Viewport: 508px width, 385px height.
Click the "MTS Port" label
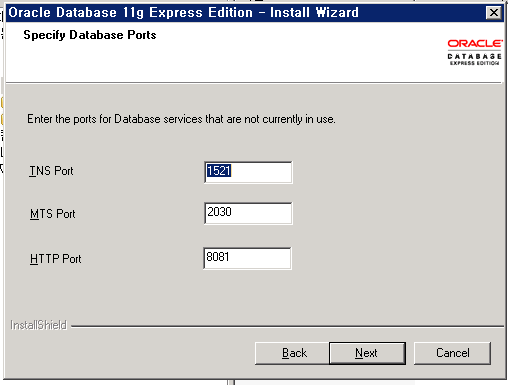click(x=53, y=214)
